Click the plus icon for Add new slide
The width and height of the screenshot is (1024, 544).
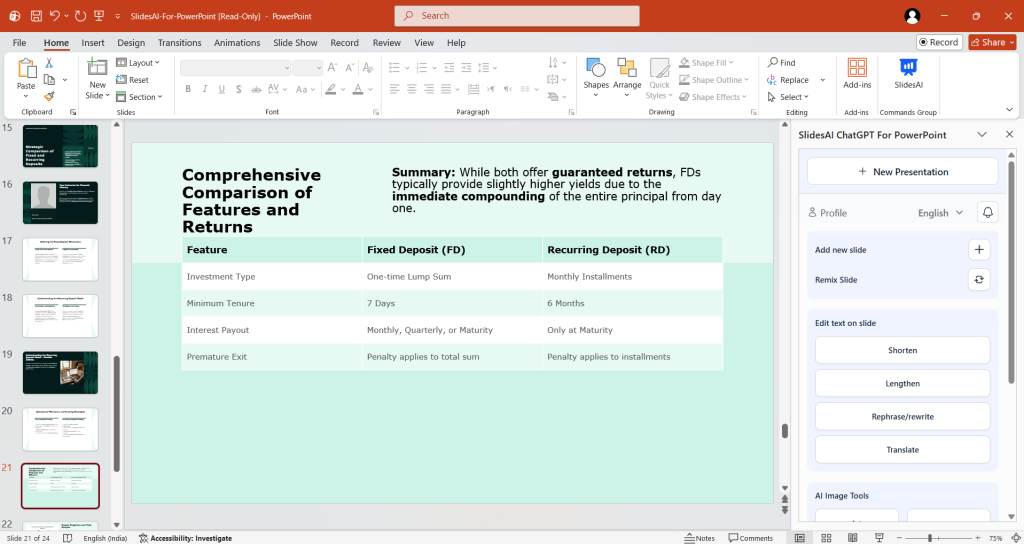979,250
